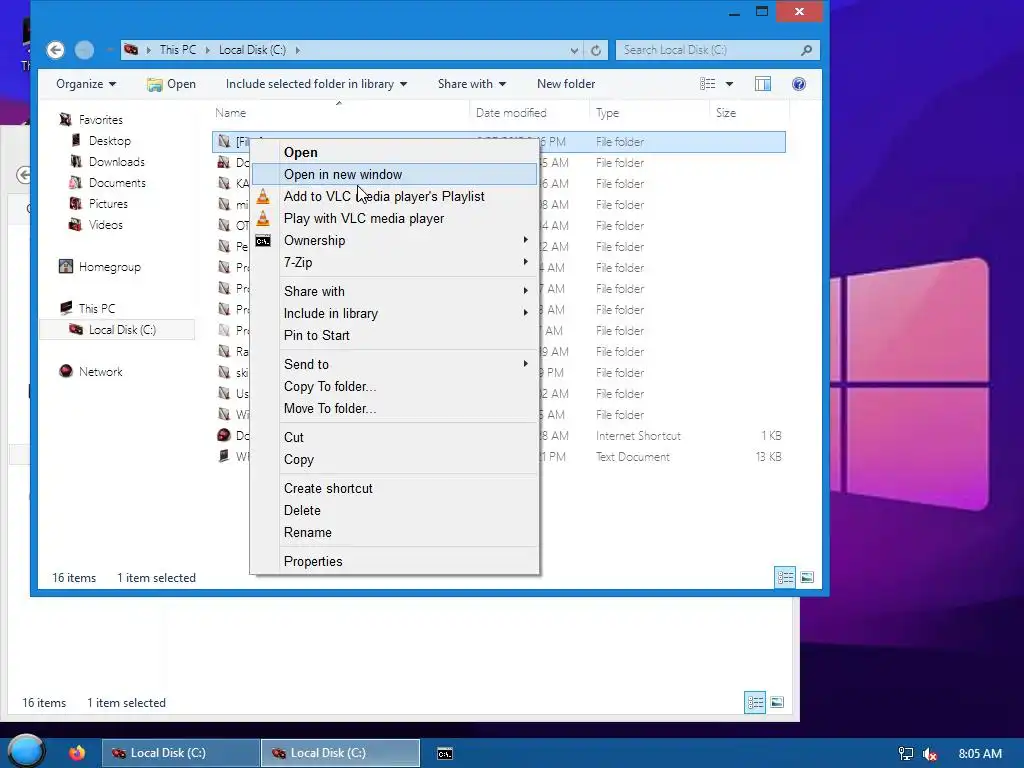Refresh the Local Disk (C:) folder view
The width and height of the screenshot is (1024, 768).
pos(596,50)
